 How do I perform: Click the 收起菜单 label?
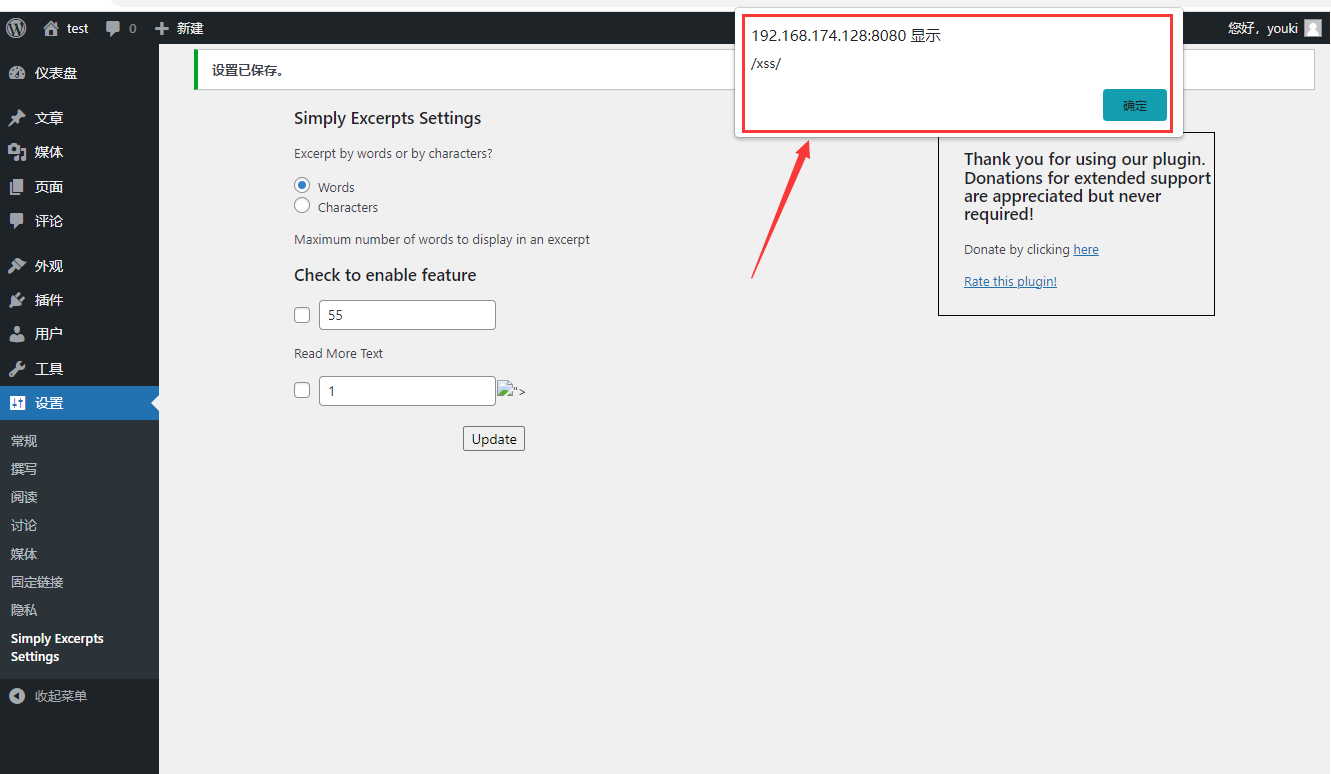click(61, 696)
